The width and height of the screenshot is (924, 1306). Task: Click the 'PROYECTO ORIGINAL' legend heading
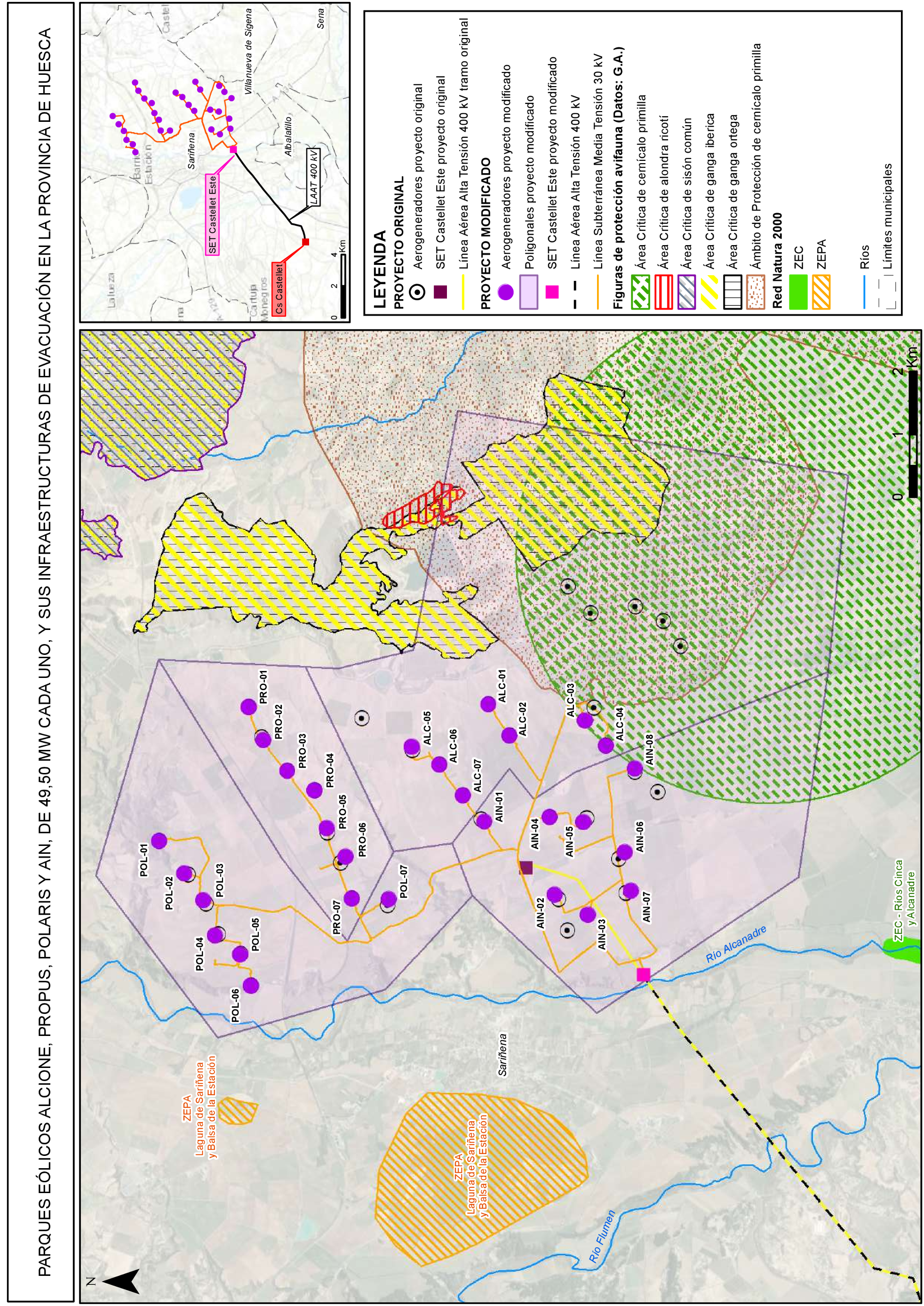click(399, 243)
